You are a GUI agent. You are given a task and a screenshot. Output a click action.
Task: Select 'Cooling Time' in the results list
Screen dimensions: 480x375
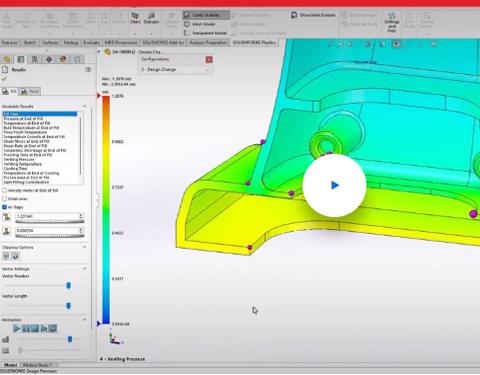(x=15, y=169)
